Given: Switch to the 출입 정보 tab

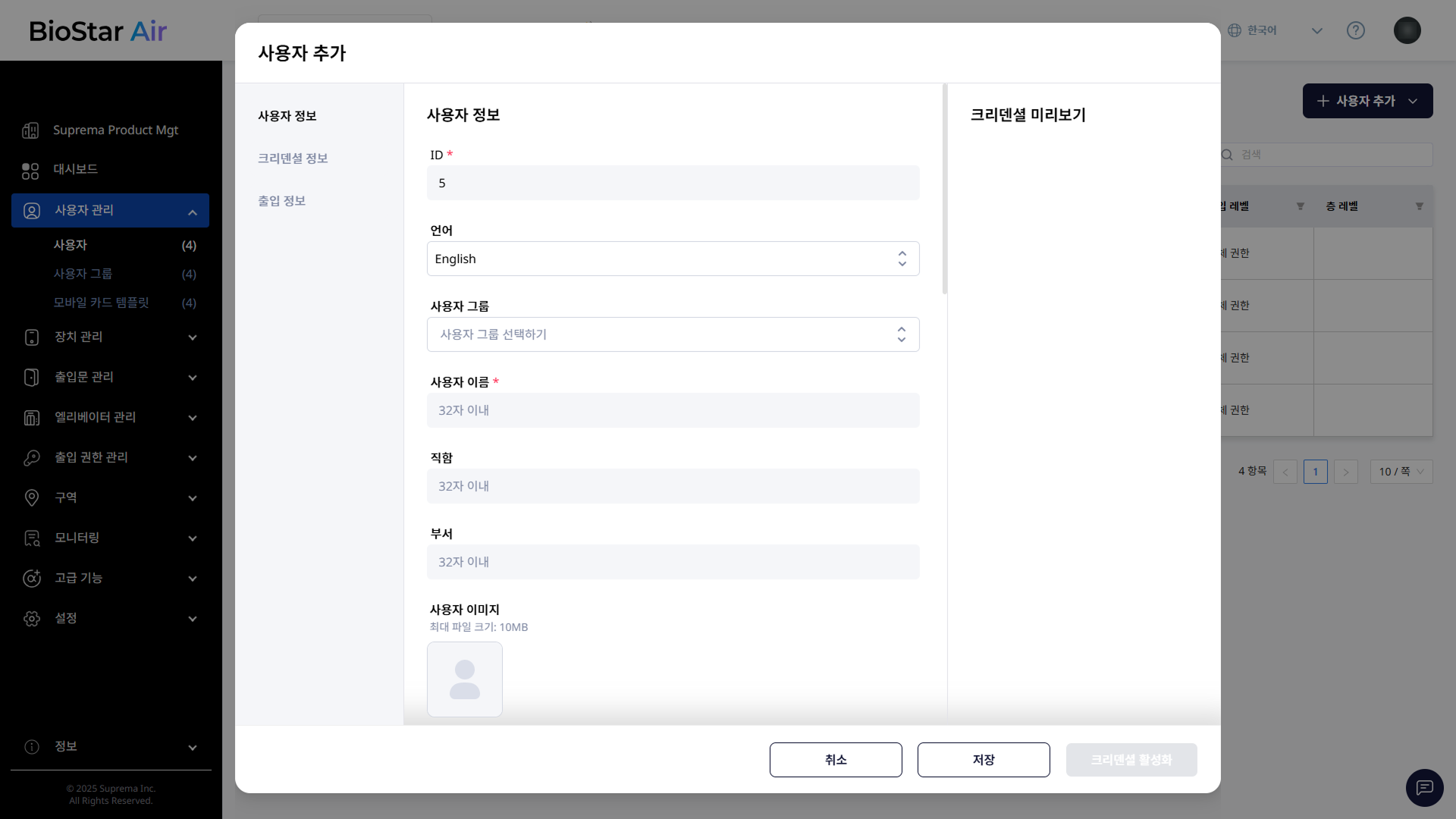Looking at the screenshot, I should [x=281, y=201].
